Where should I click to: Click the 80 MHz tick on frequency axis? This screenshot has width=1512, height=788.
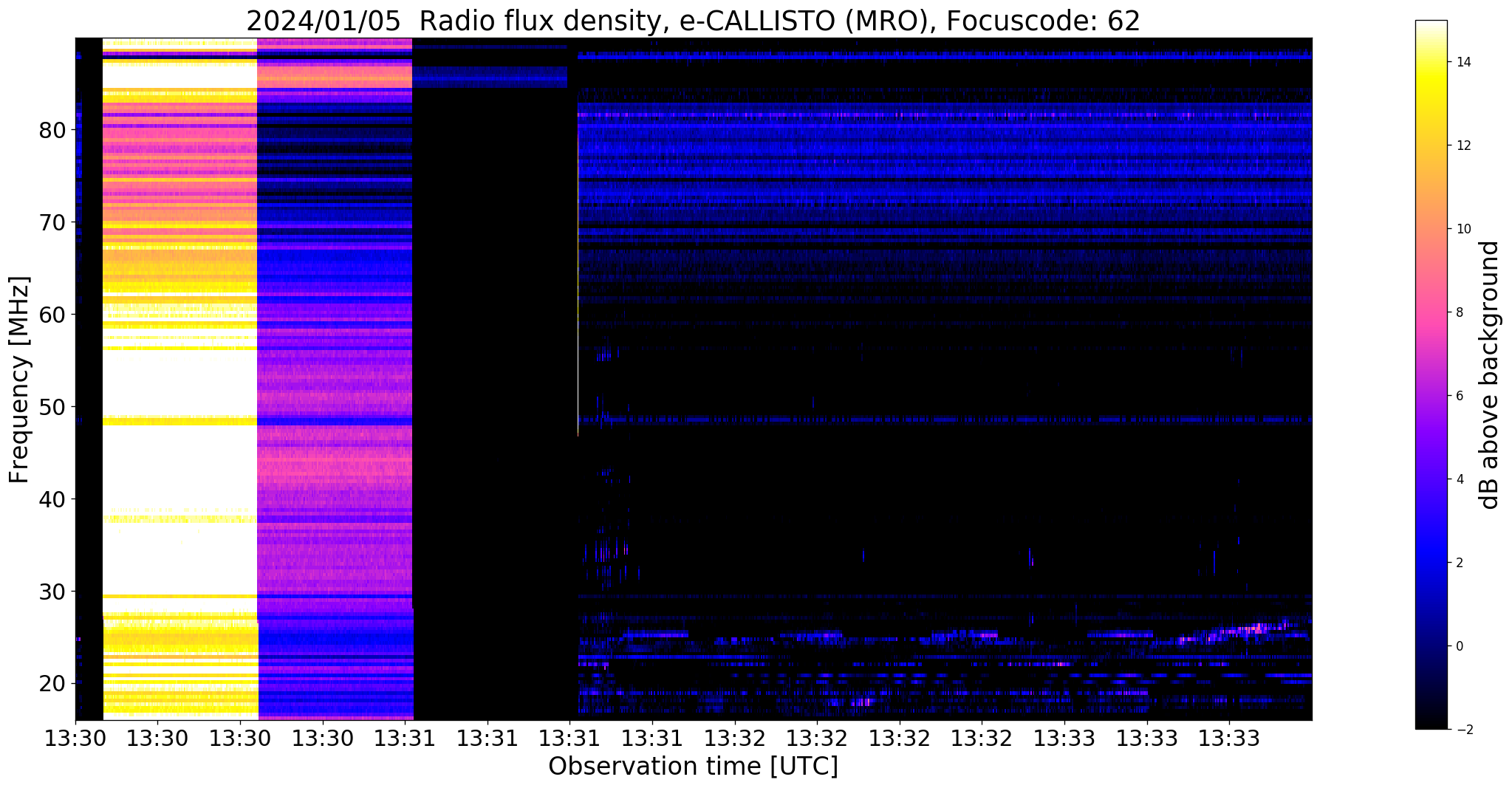coord(52,130)
